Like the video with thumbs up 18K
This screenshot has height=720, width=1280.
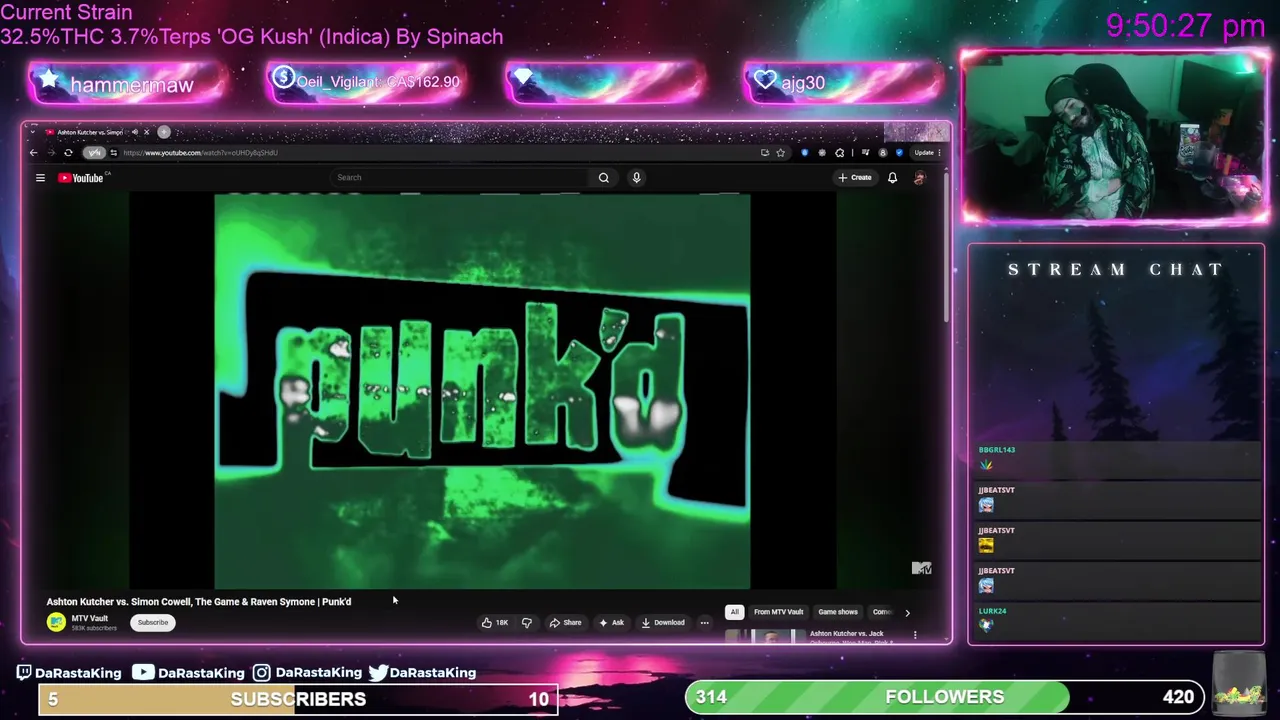click(x=495, y=622)
